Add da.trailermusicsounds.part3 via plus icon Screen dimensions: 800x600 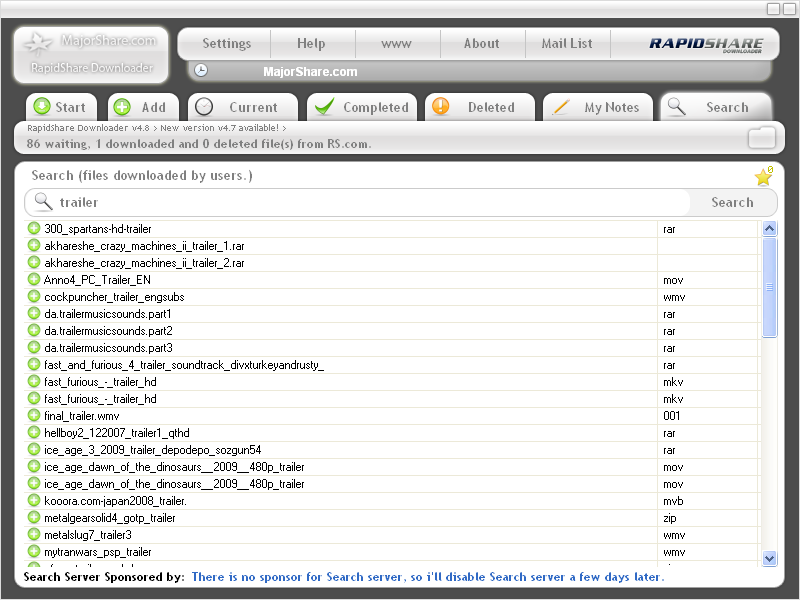tap(34, 347)
